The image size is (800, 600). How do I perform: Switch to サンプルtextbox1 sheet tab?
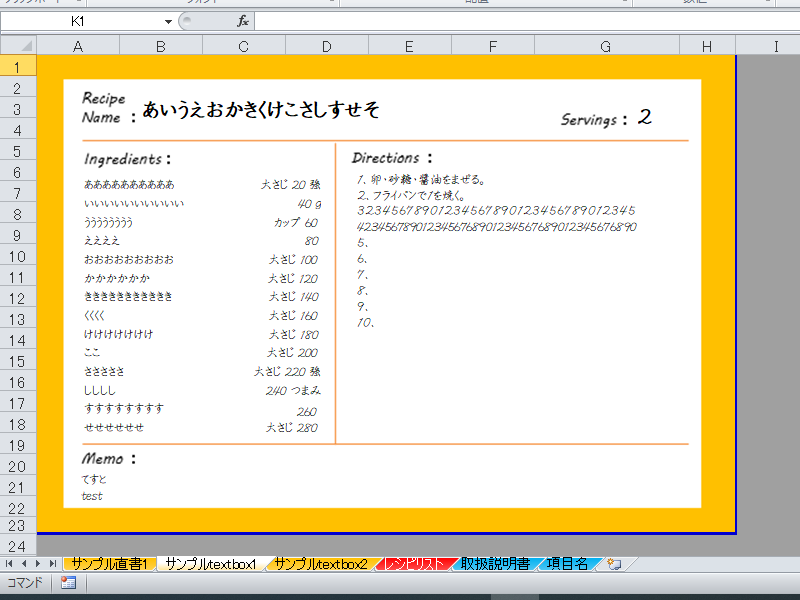point(211,564)
